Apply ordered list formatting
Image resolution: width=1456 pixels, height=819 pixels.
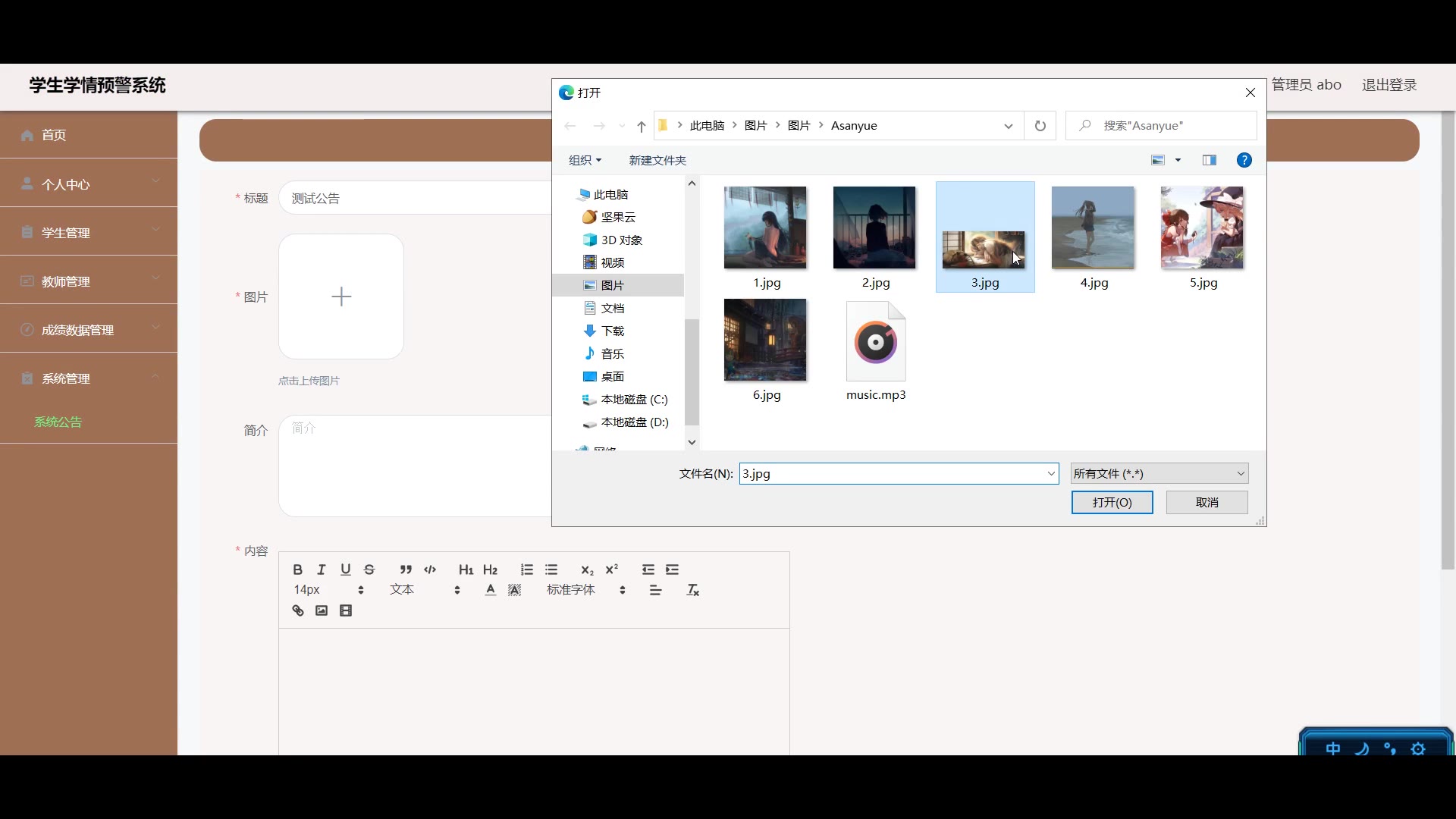(x=527, y=570)
